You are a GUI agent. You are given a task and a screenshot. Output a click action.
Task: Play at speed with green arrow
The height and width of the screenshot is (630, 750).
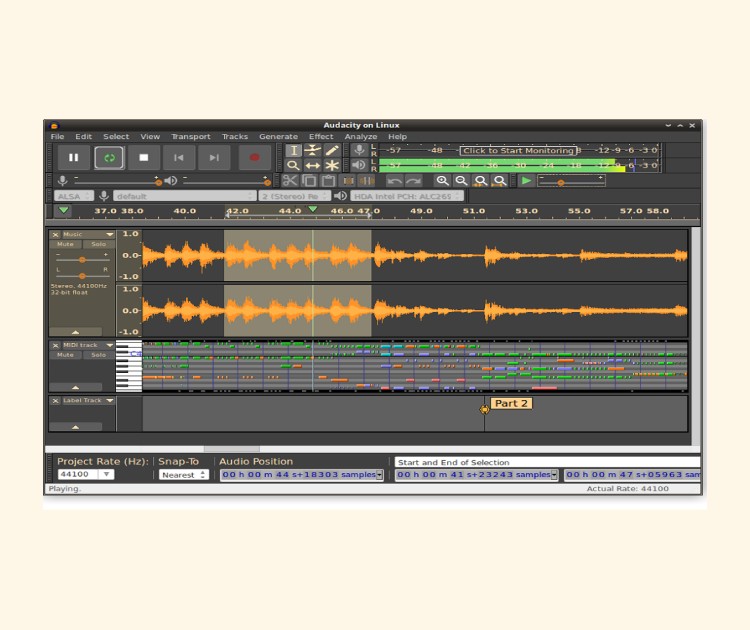click(527, 181)
